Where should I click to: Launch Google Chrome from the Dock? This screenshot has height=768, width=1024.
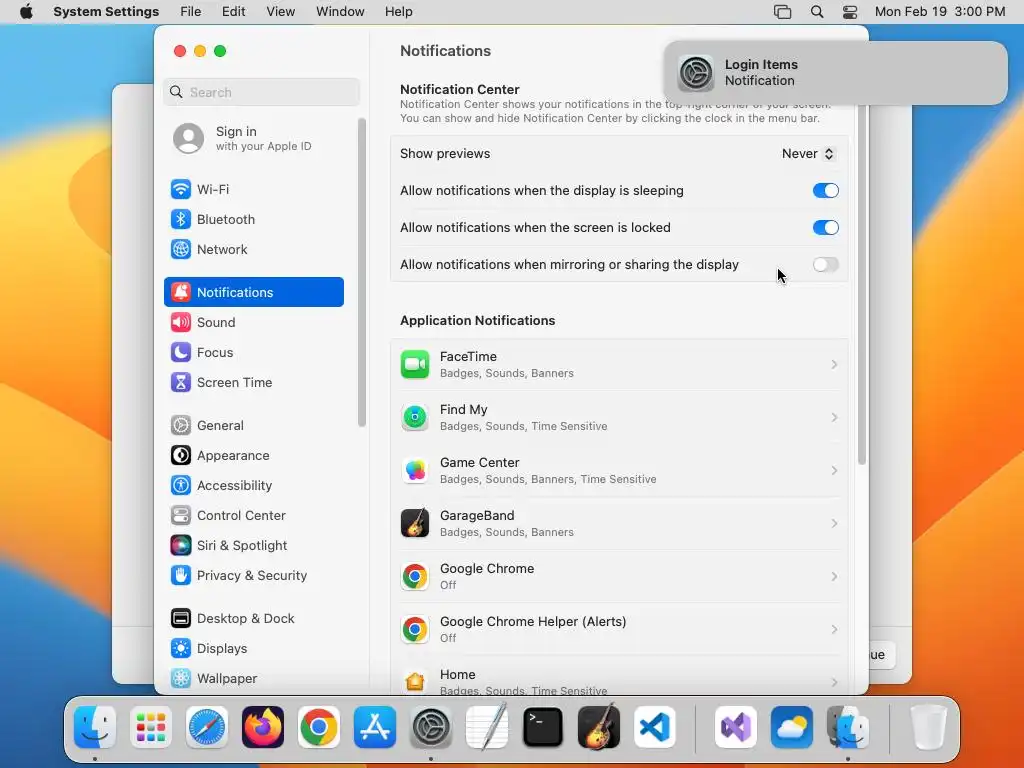point(319,727)
